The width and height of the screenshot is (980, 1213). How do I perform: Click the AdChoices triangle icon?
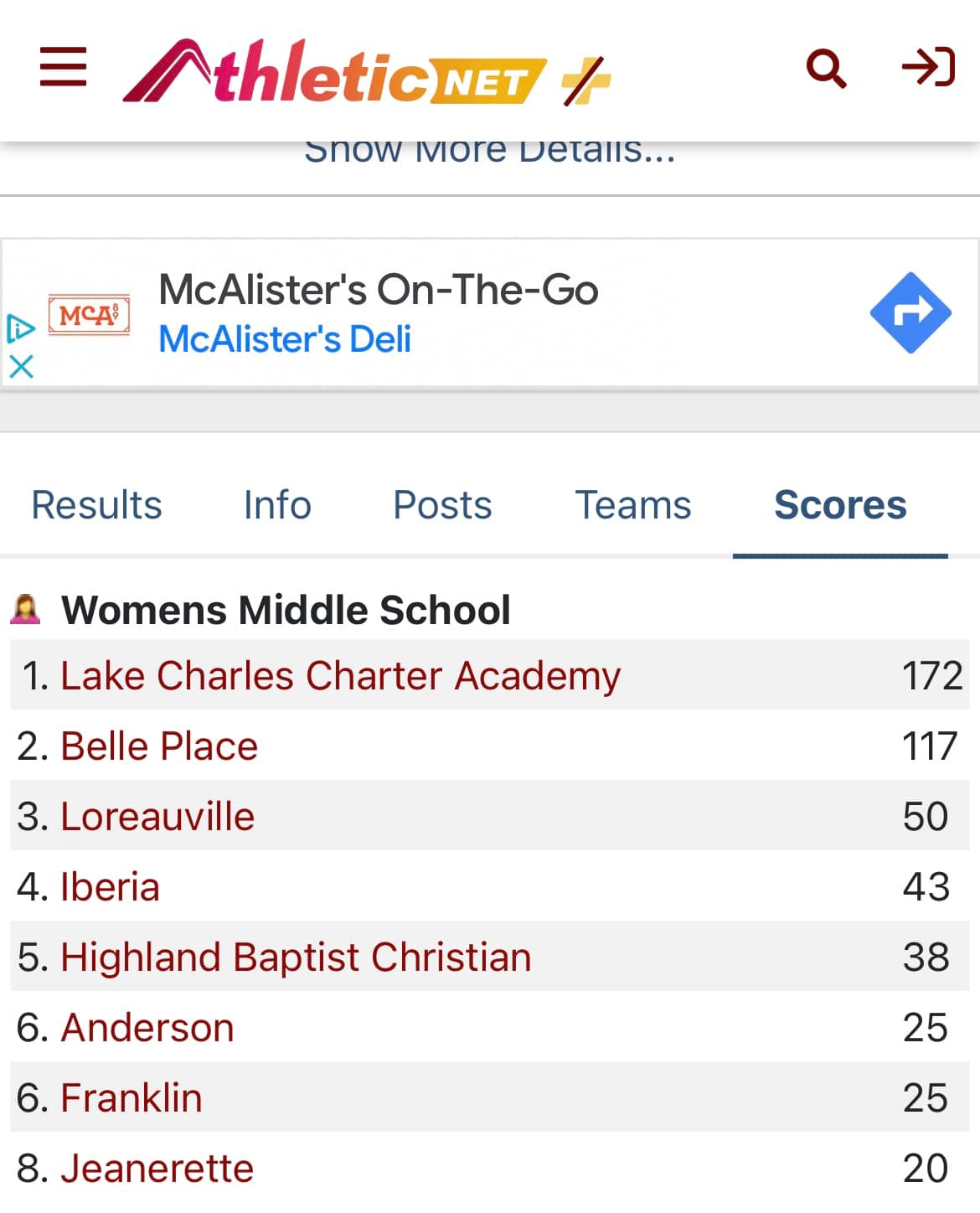[20, 328]
